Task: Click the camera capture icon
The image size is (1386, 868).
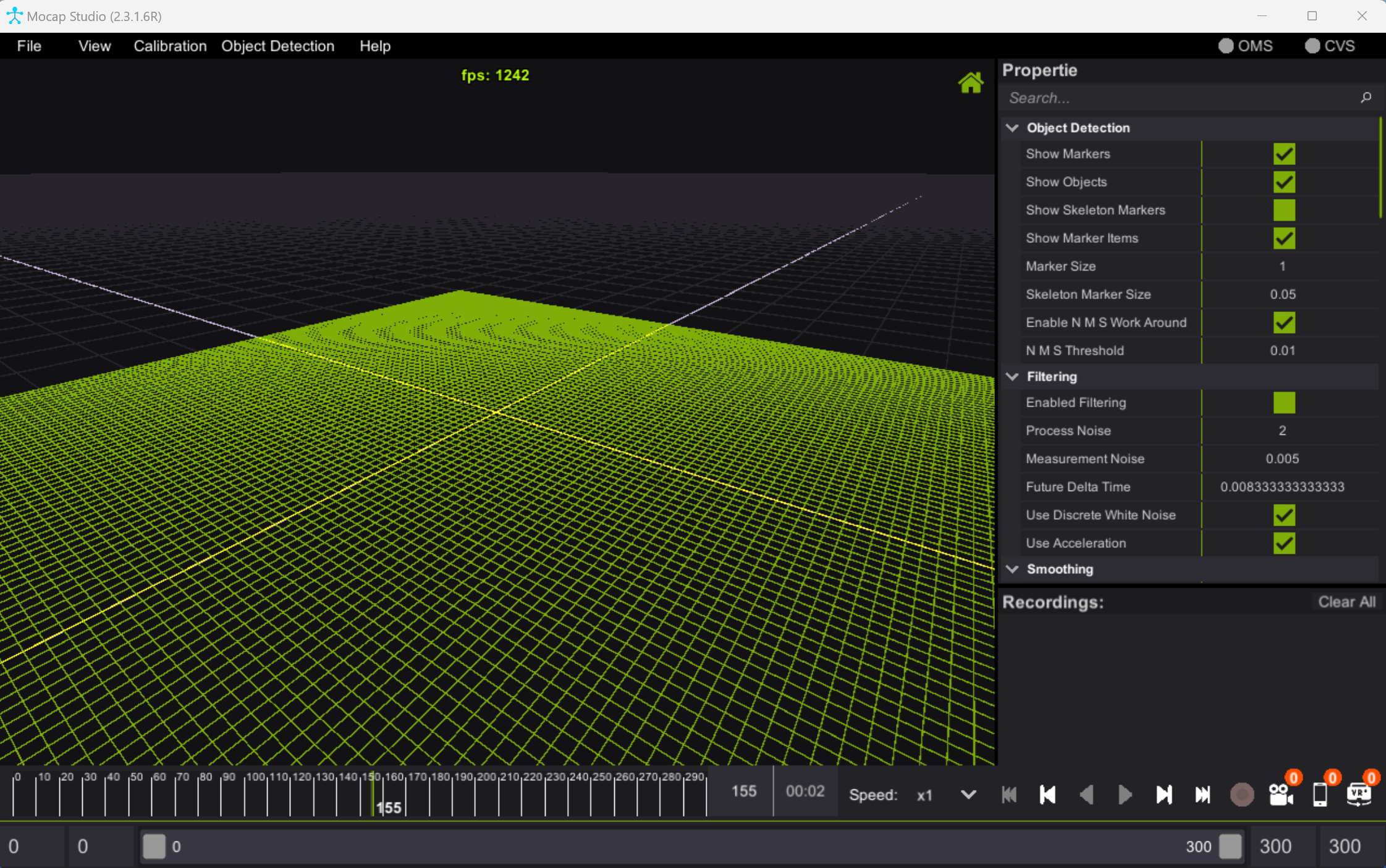Action: point(1280,792)
